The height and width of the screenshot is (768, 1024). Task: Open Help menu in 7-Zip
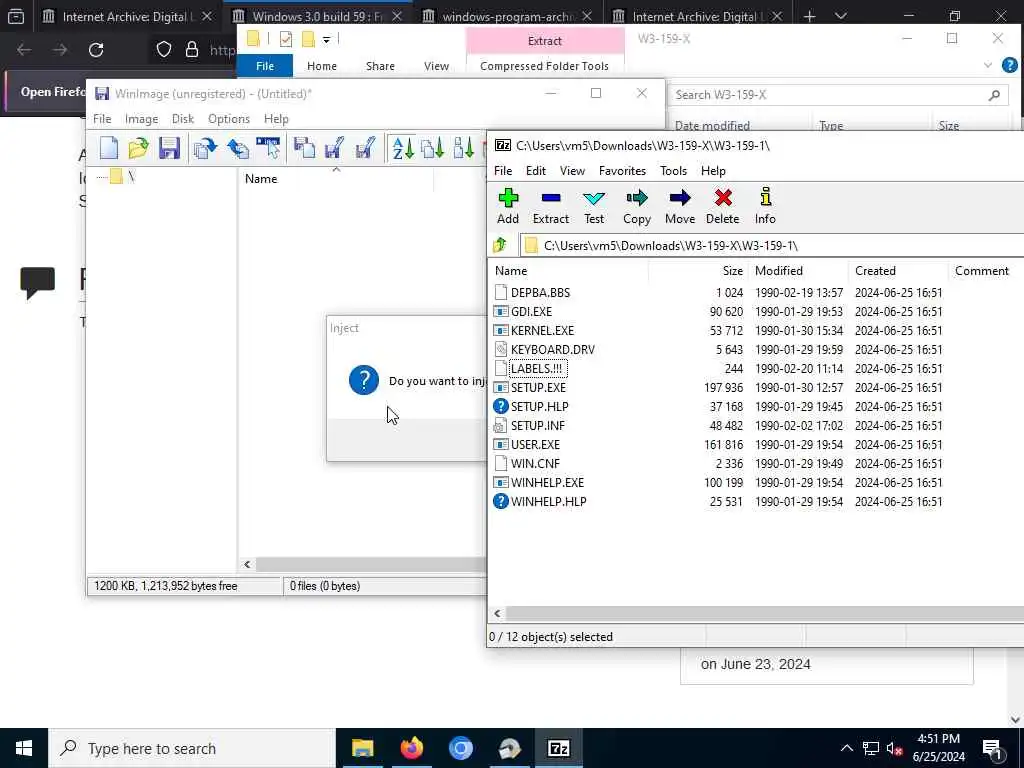point(713,170)
